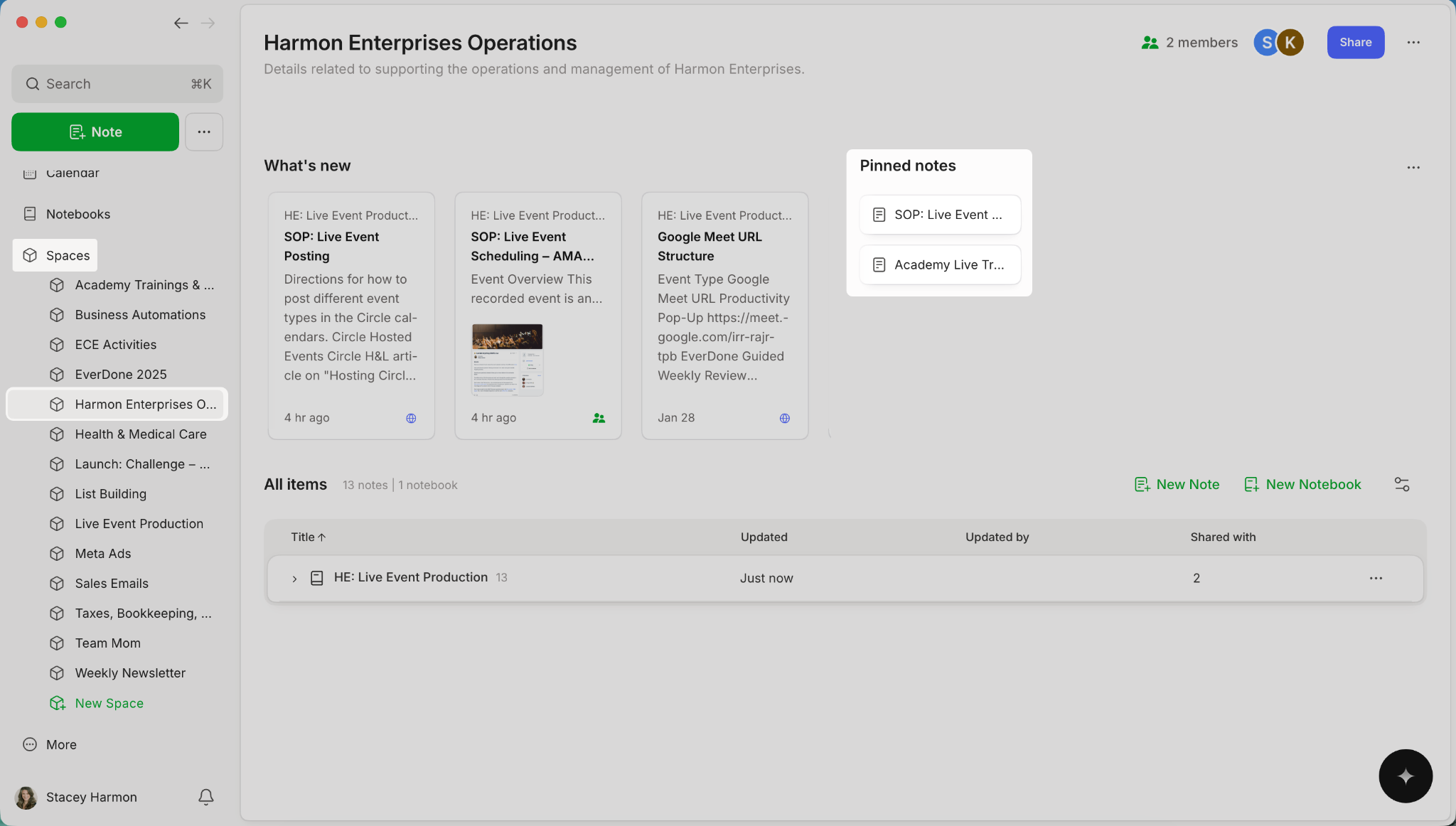Navigate back with the left arrow
This screenshot has width=1456, height=826.
181,23
